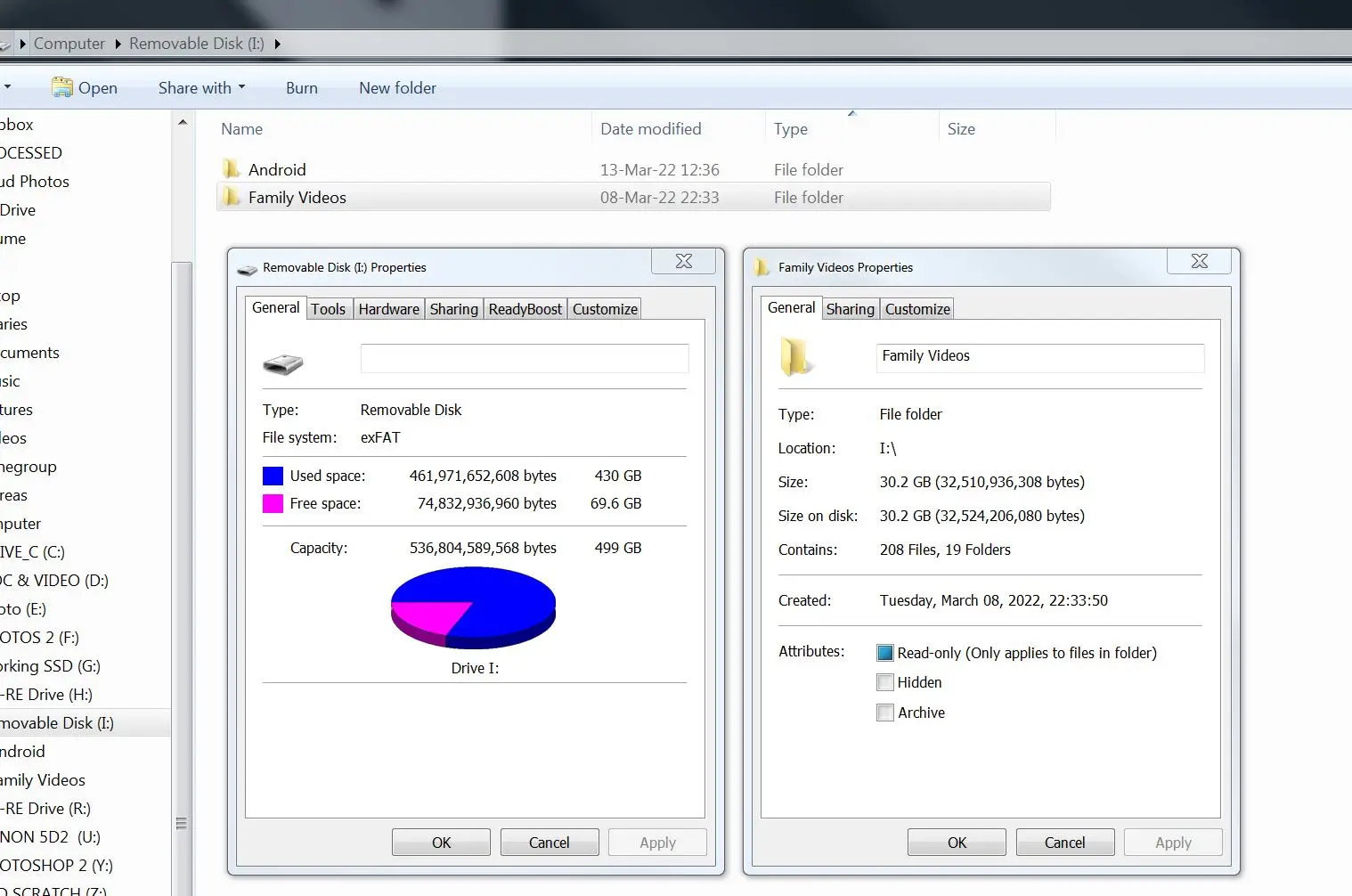Sort by the Size column header

click(x=997, y=128)
